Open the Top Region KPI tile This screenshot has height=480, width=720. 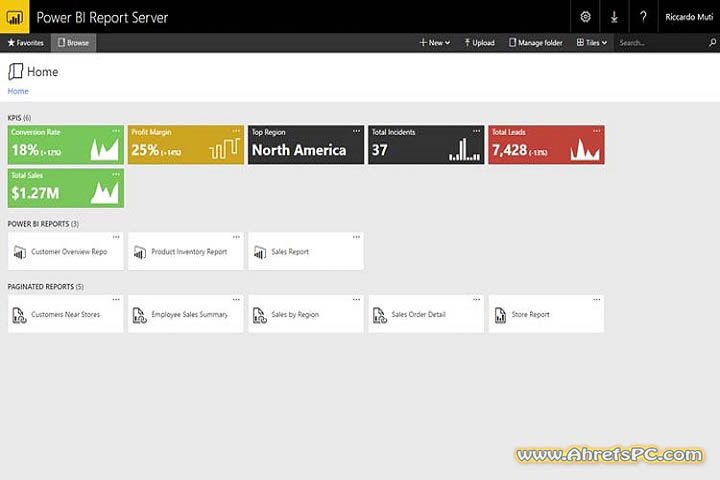pyautogui.click(x=306, y=145)
